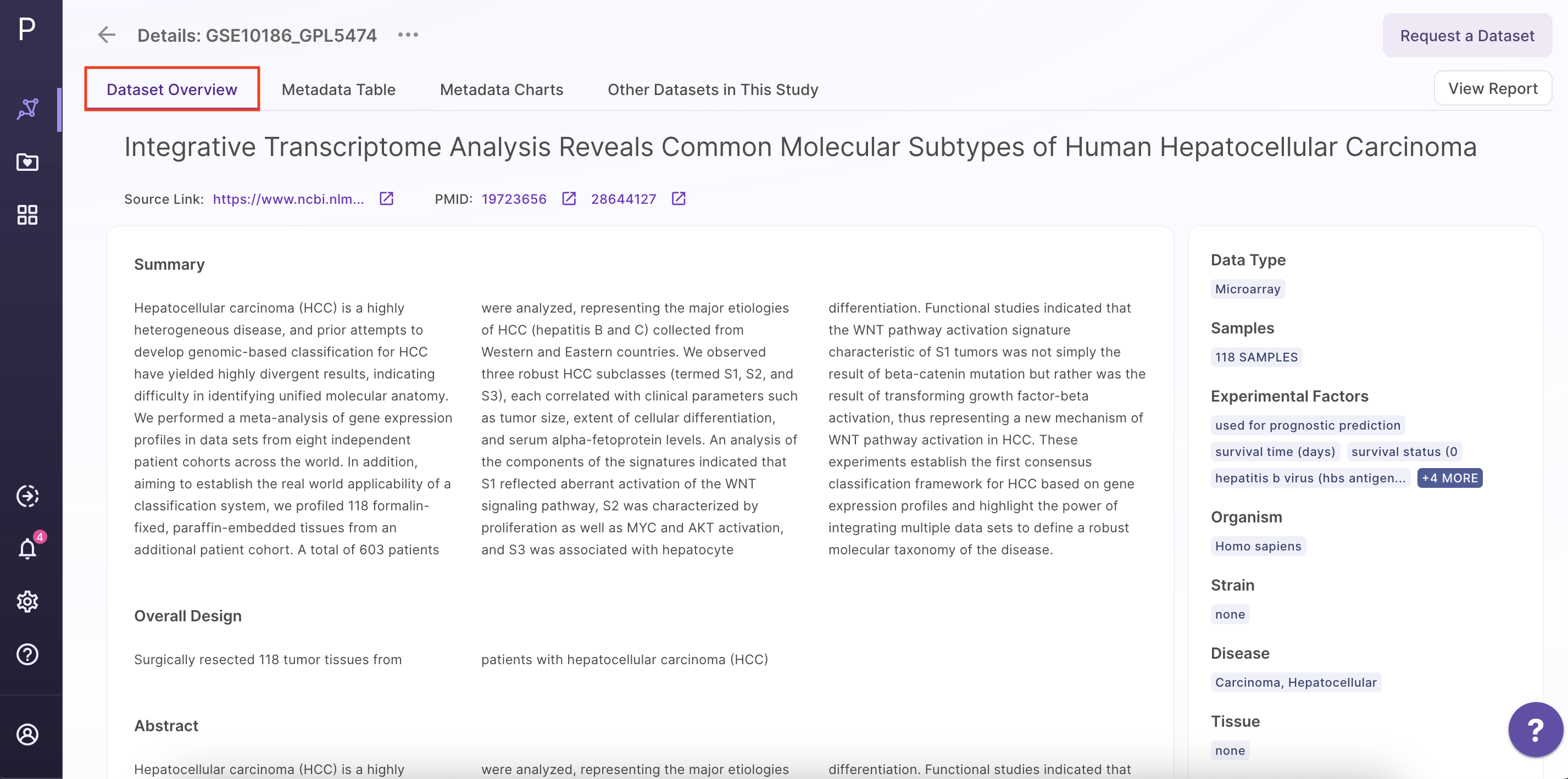The image size is (1568, 779).
Task: Click the floating purple help button
Action: 1535,729
